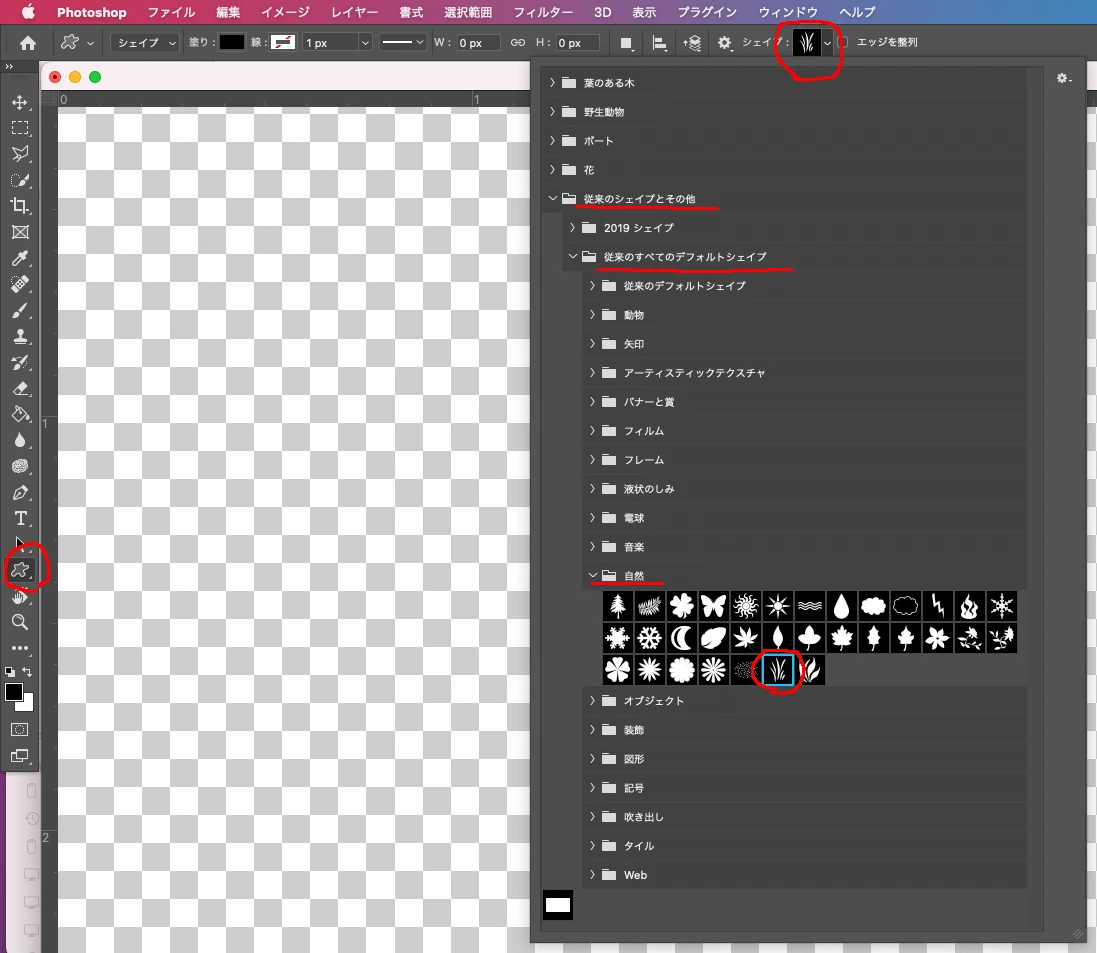Select the crescent moon shape thumbnail
This screenshot has width=1097, height=953.
681,637
